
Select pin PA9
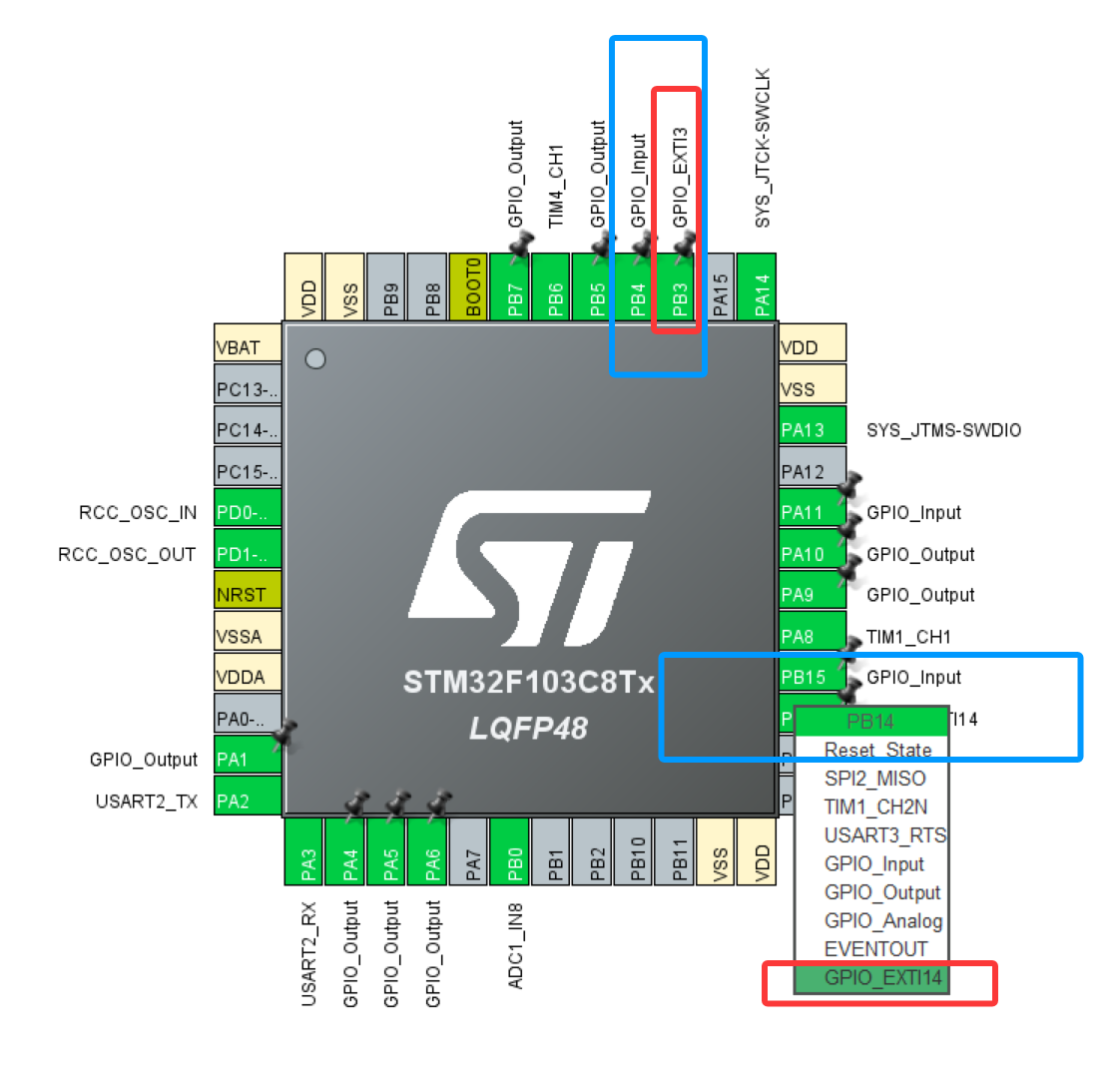(x=813, y=590)
